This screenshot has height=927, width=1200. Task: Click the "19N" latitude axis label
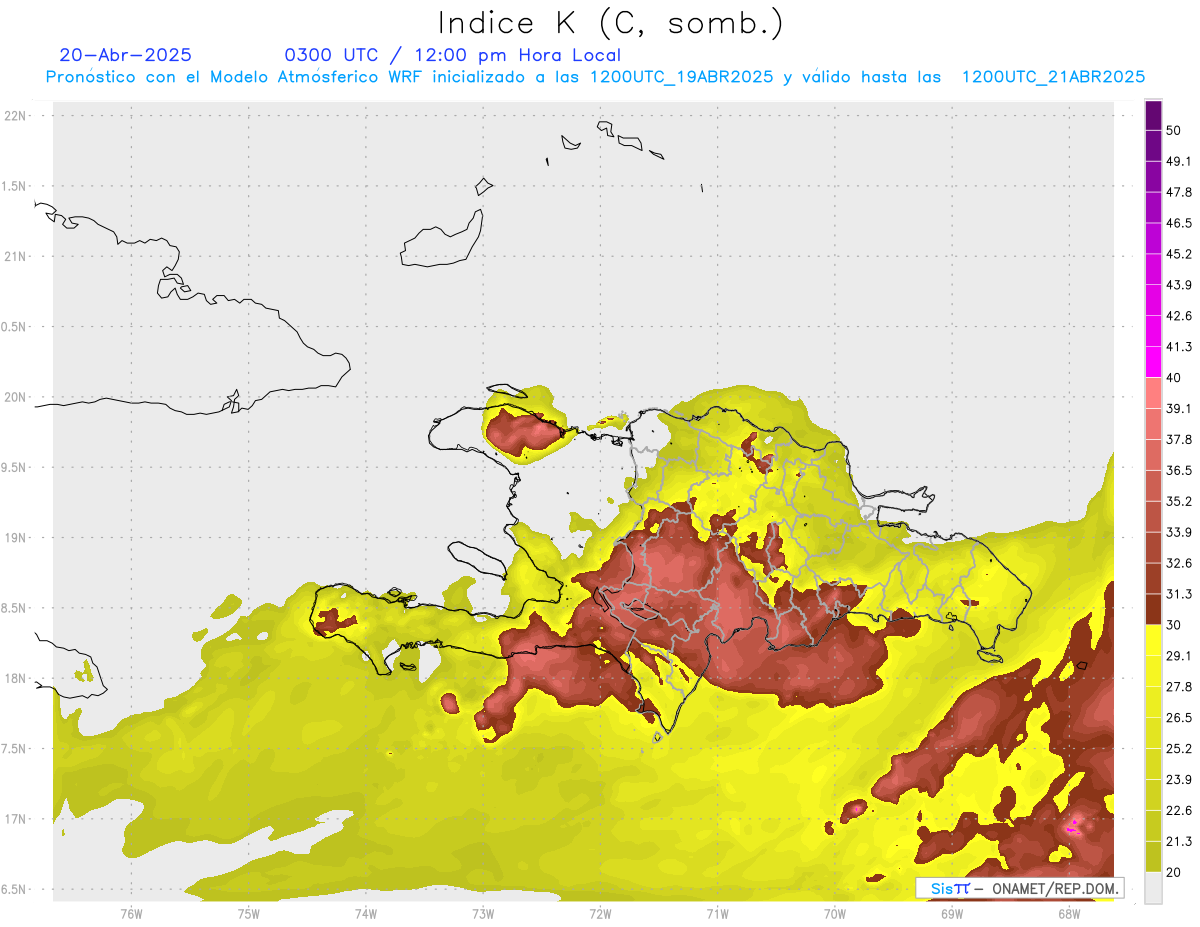[x=15, y=538]
